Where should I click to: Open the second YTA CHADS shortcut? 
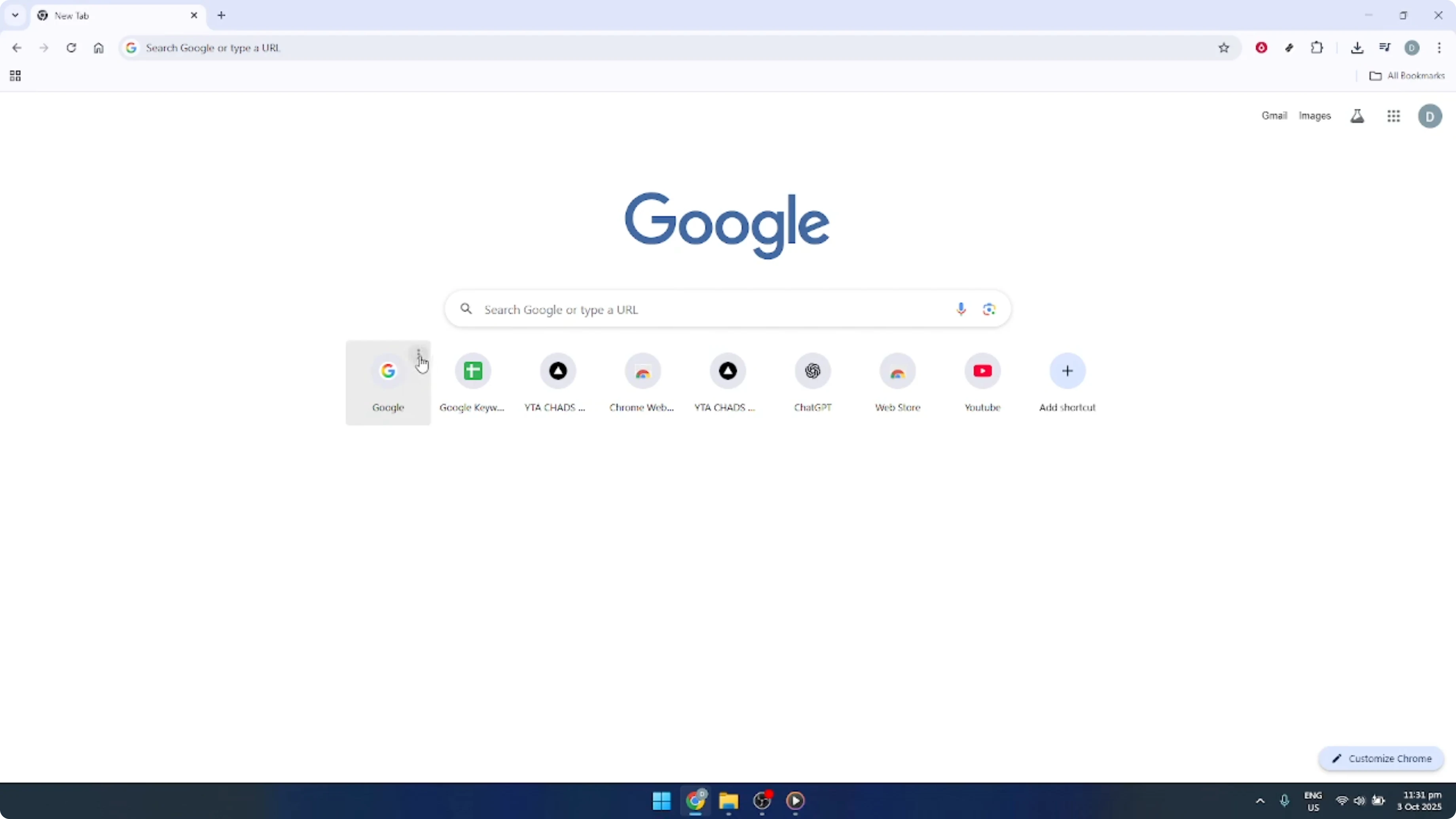coord(728,383)
